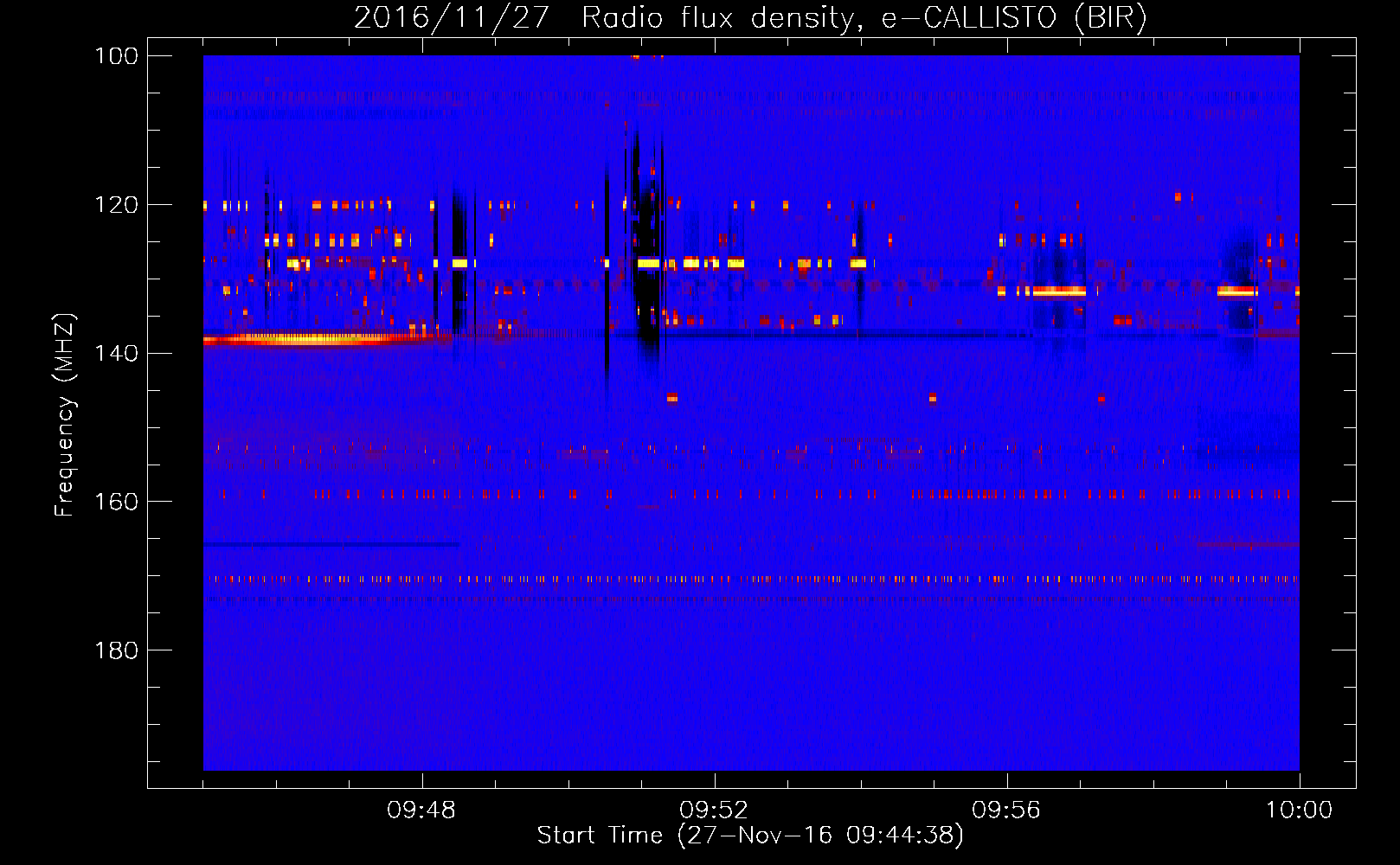Click the 'Start Time (27-Nov-16 09:44:38)' axis caption
This screenshot has width=1400, height=865.
(750, 836)
